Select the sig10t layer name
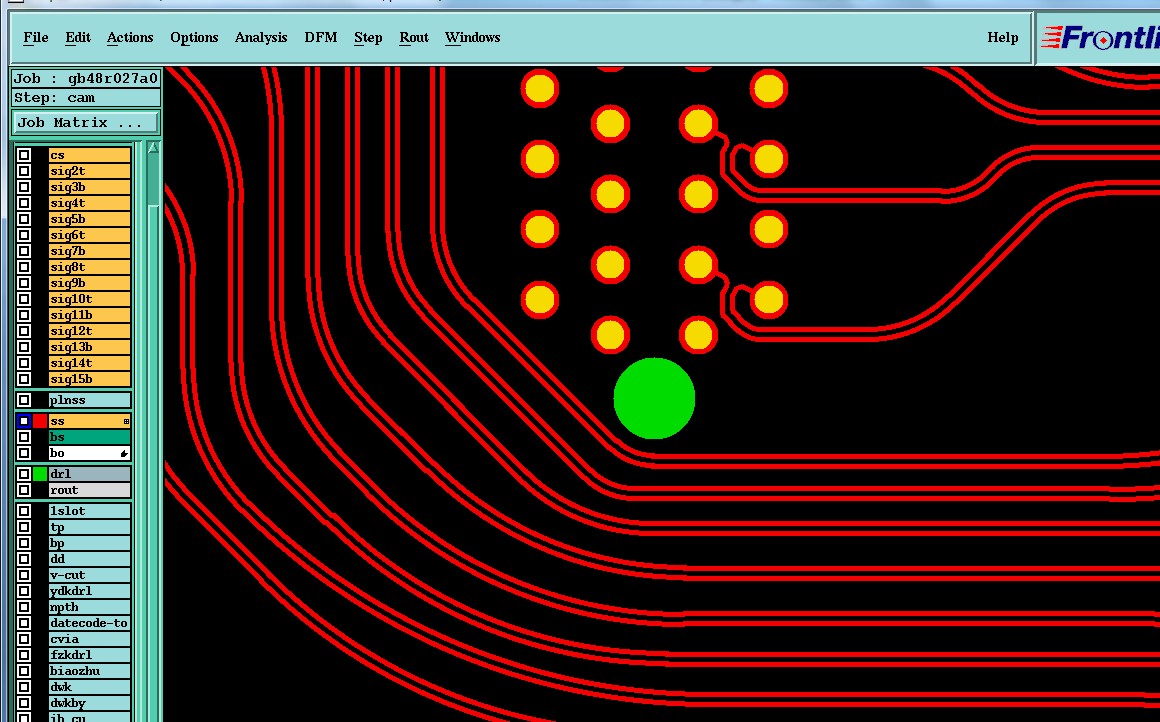Image resolution: width=1160 pixels, height=722 pixels. [90, 299]
